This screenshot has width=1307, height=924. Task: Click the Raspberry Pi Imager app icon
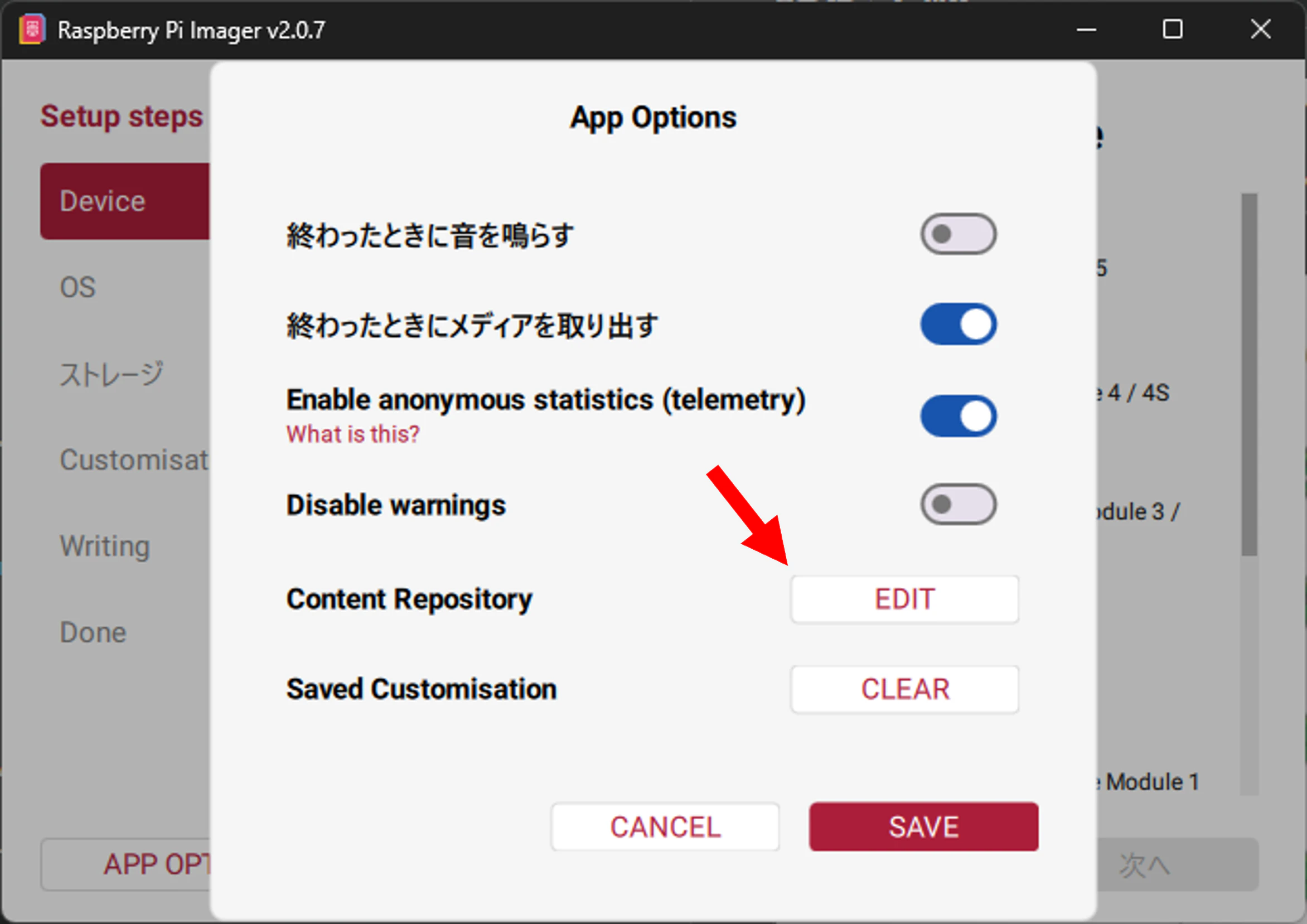[x=32, y=30]
